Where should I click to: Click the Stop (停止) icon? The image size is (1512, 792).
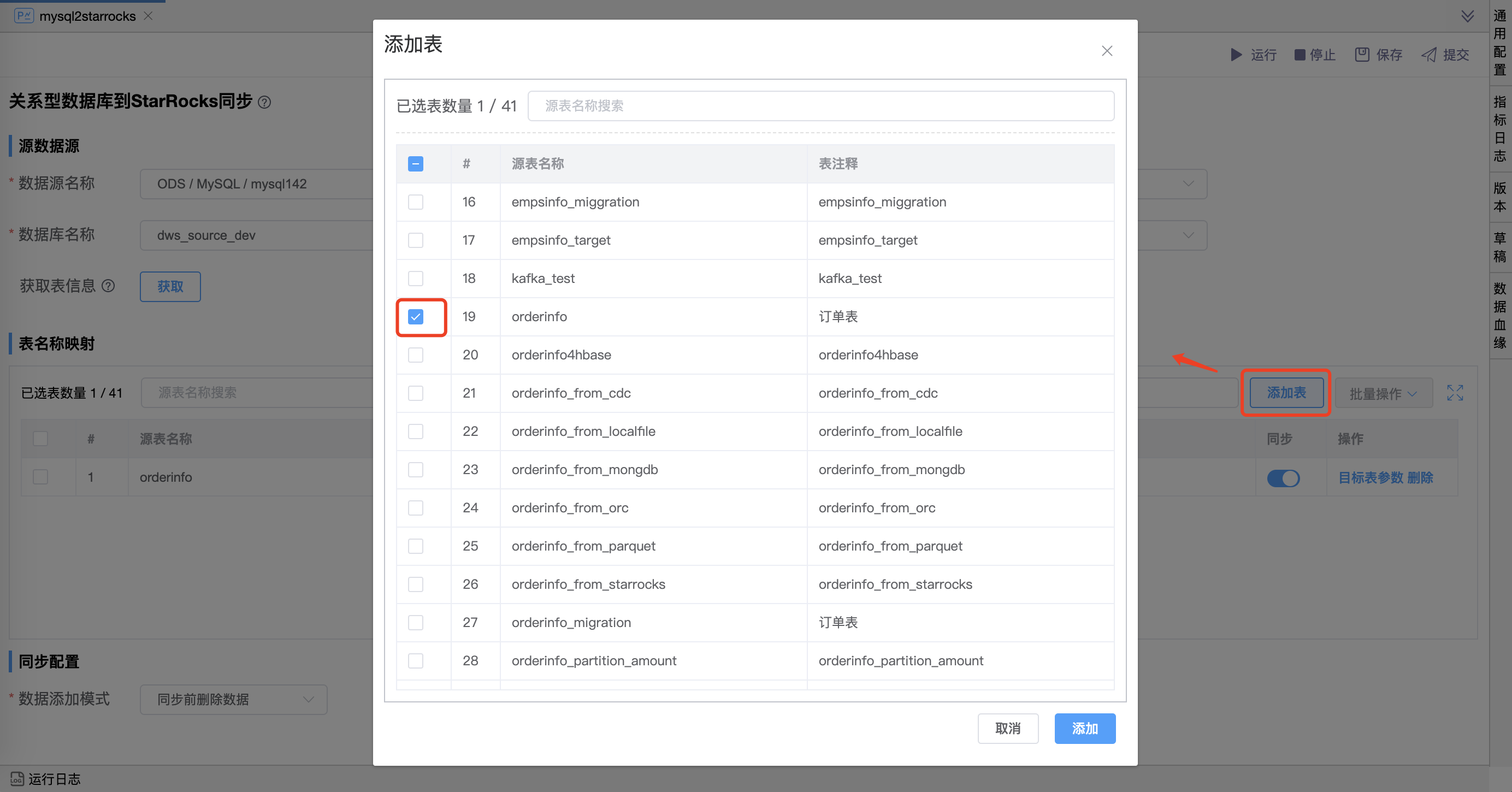tap(1300, 55)
